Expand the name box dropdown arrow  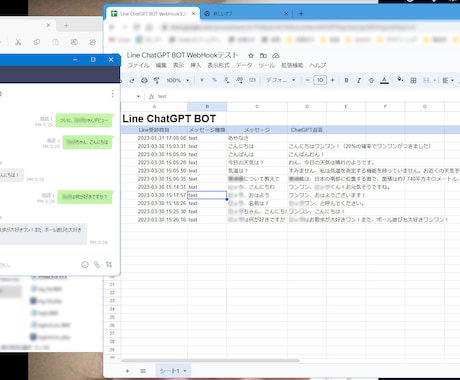click(138, 96)
